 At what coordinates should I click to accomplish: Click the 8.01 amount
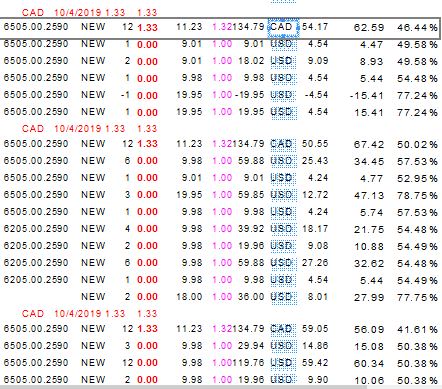pos(318,297)
